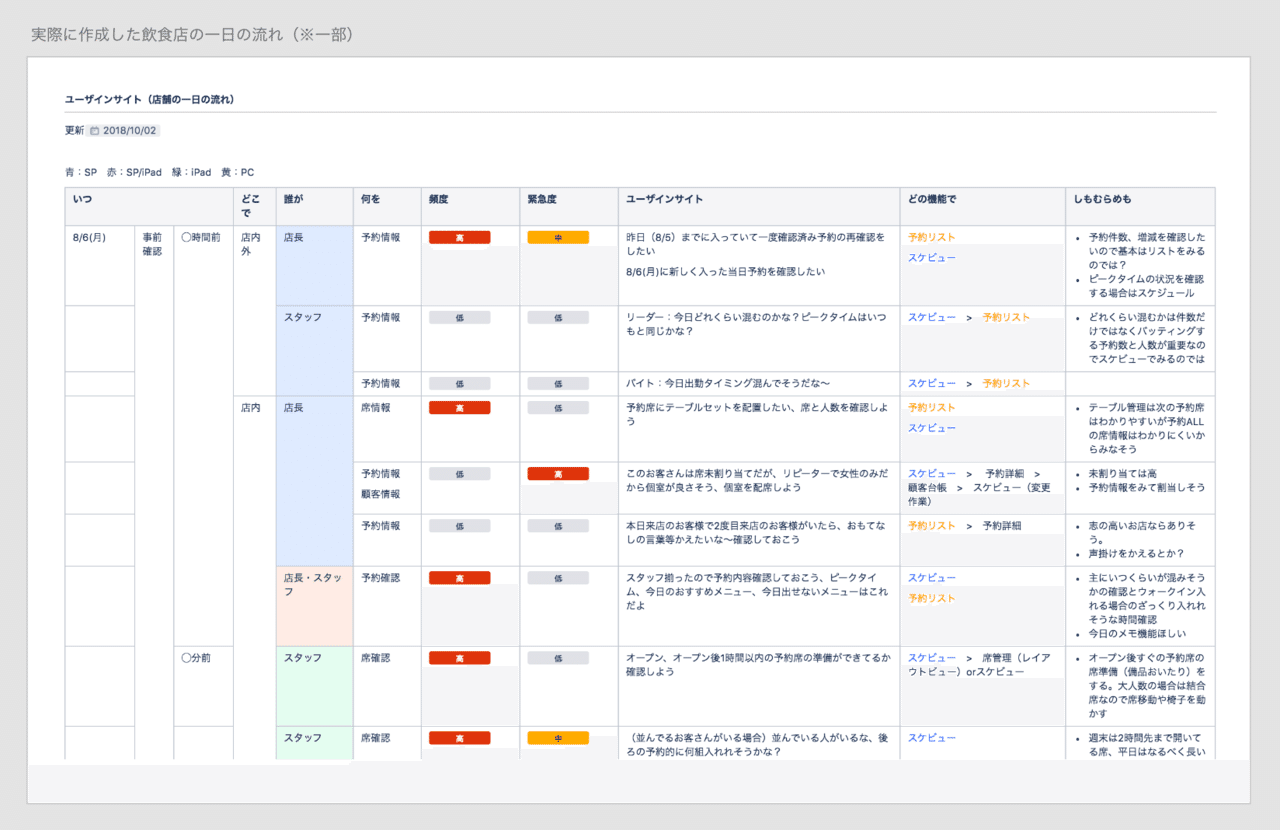Open 予約リスト link in 本日来店のお客様 row

click(x=932, y=526)
